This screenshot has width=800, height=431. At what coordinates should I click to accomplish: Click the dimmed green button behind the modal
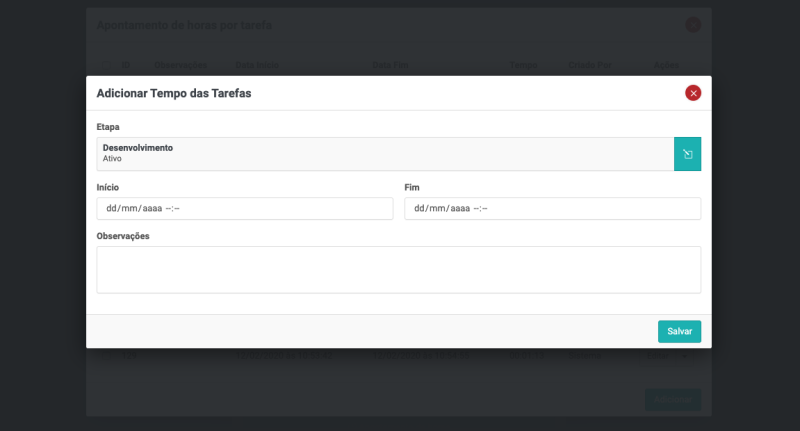(x=672, y=399)
